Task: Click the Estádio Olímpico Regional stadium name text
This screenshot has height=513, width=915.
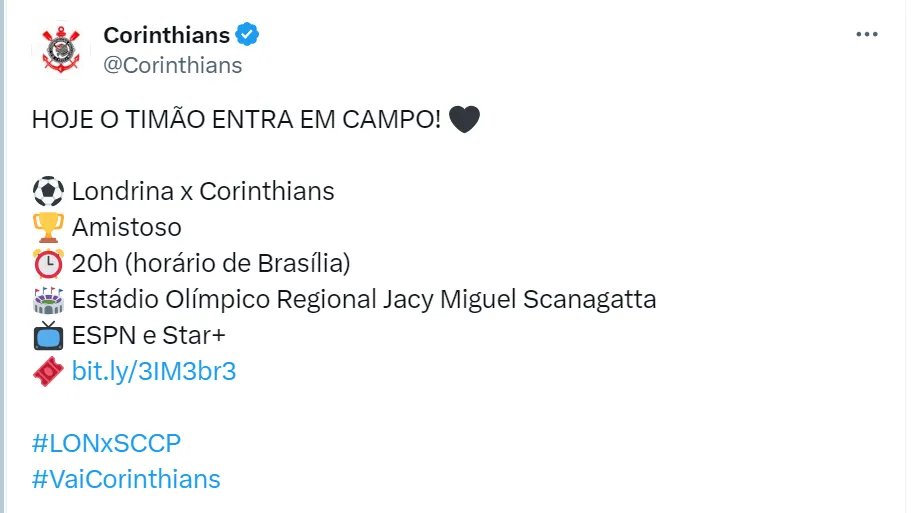Action: (x=364, y=300)
